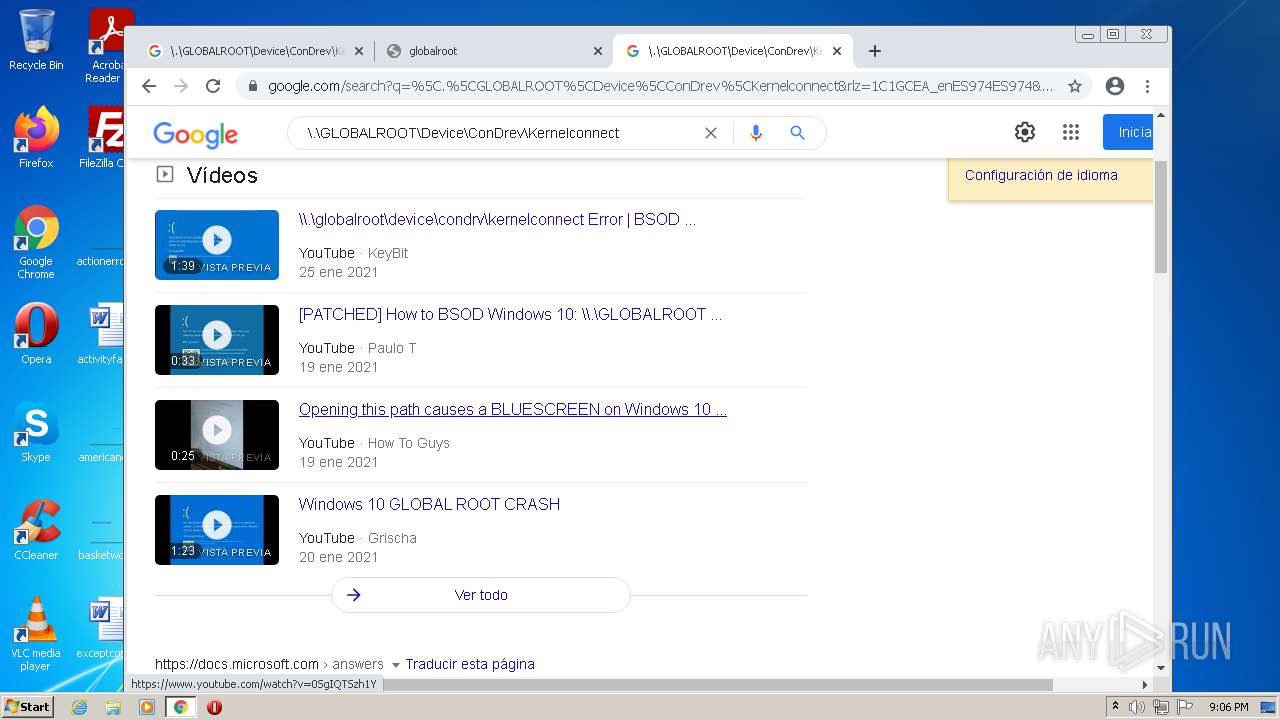
Task: Open the Firefox desktop icon
Action: (x=36, y=138)
